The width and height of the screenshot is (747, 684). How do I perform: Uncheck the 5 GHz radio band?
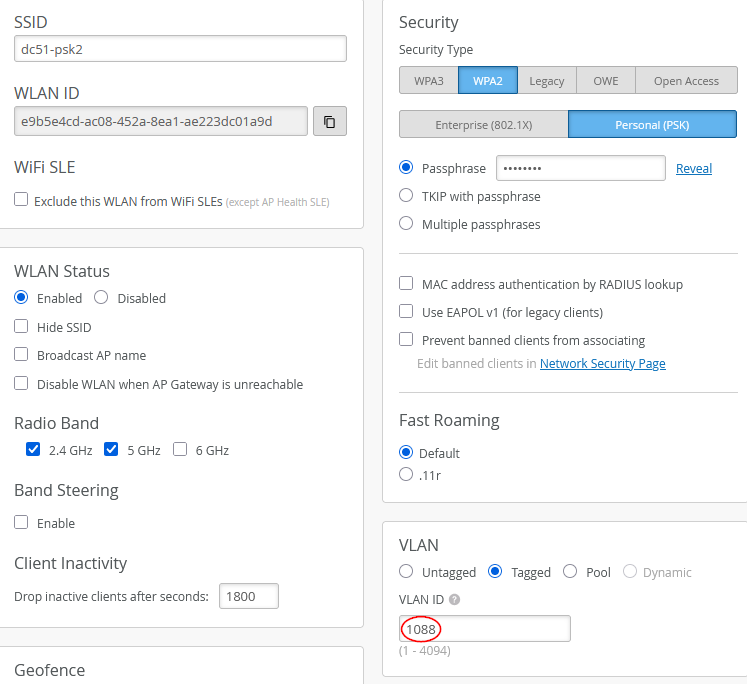pos(111,449)
